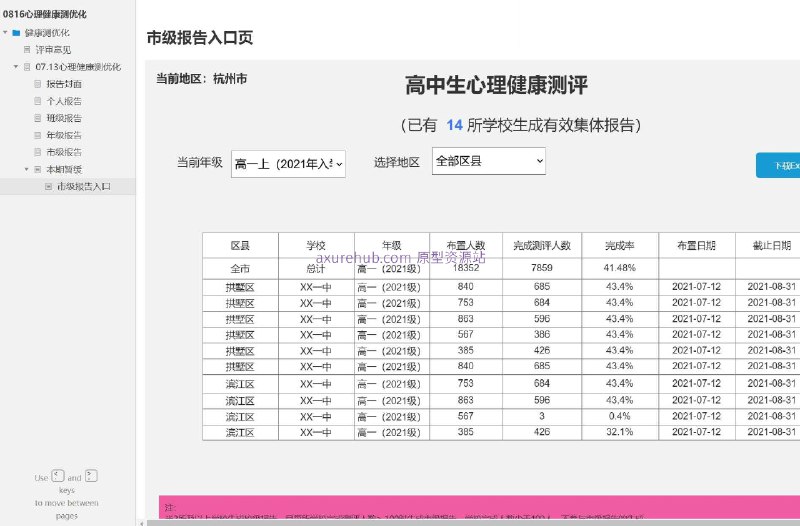Collapse the 07.13心理健康测优化 tree arrow

(16, 67)
